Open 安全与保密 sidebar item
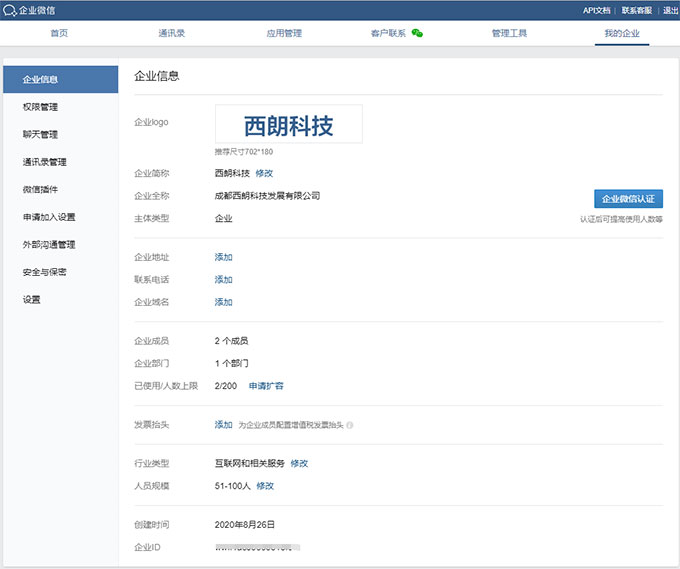This screenshot has width=680, height=569. click(x=44, y=272)
